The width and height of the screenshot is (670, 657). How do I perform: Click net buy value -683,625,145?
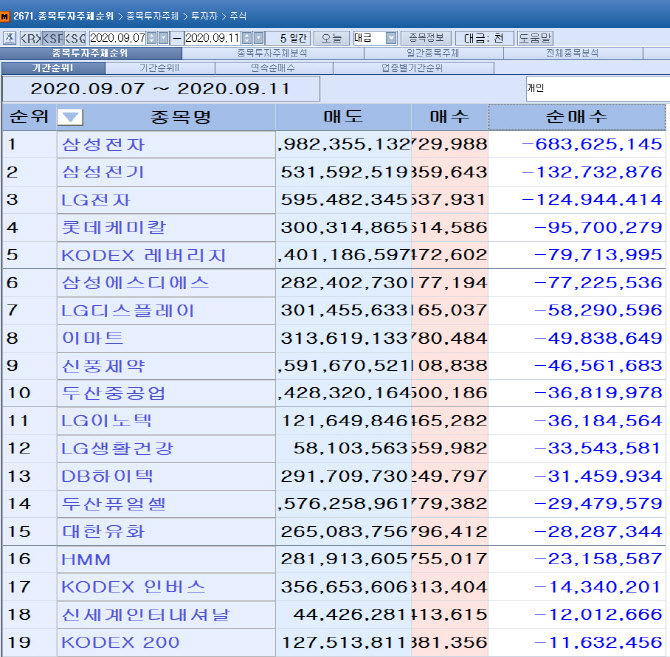point(592,144)
